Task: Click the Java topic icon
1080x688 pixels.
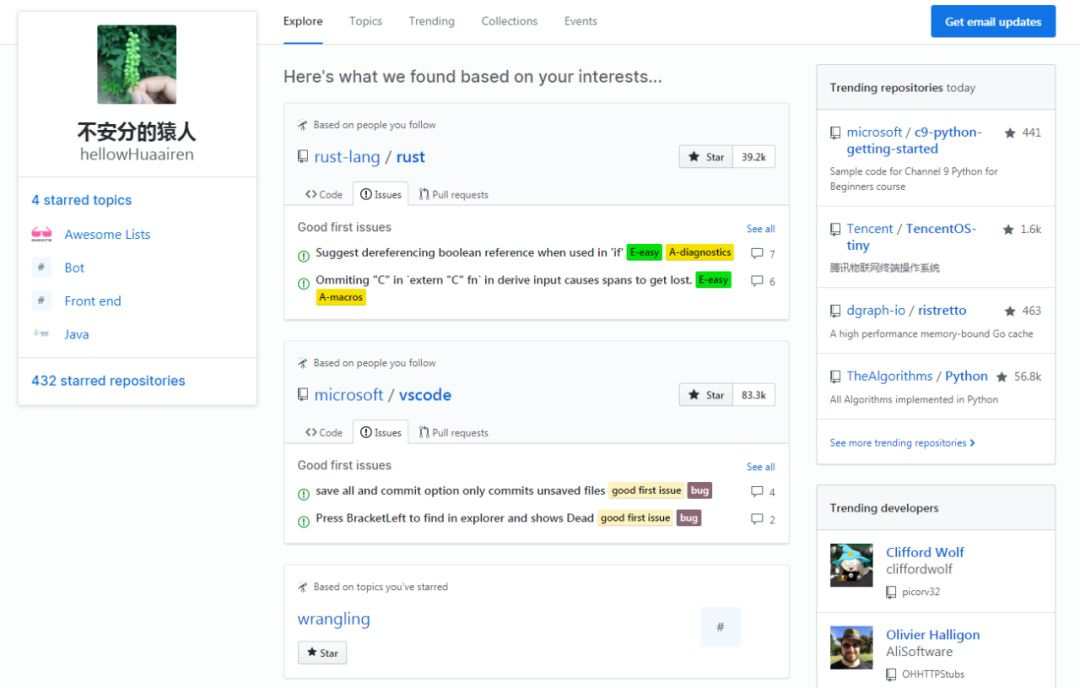Action: 41,333
